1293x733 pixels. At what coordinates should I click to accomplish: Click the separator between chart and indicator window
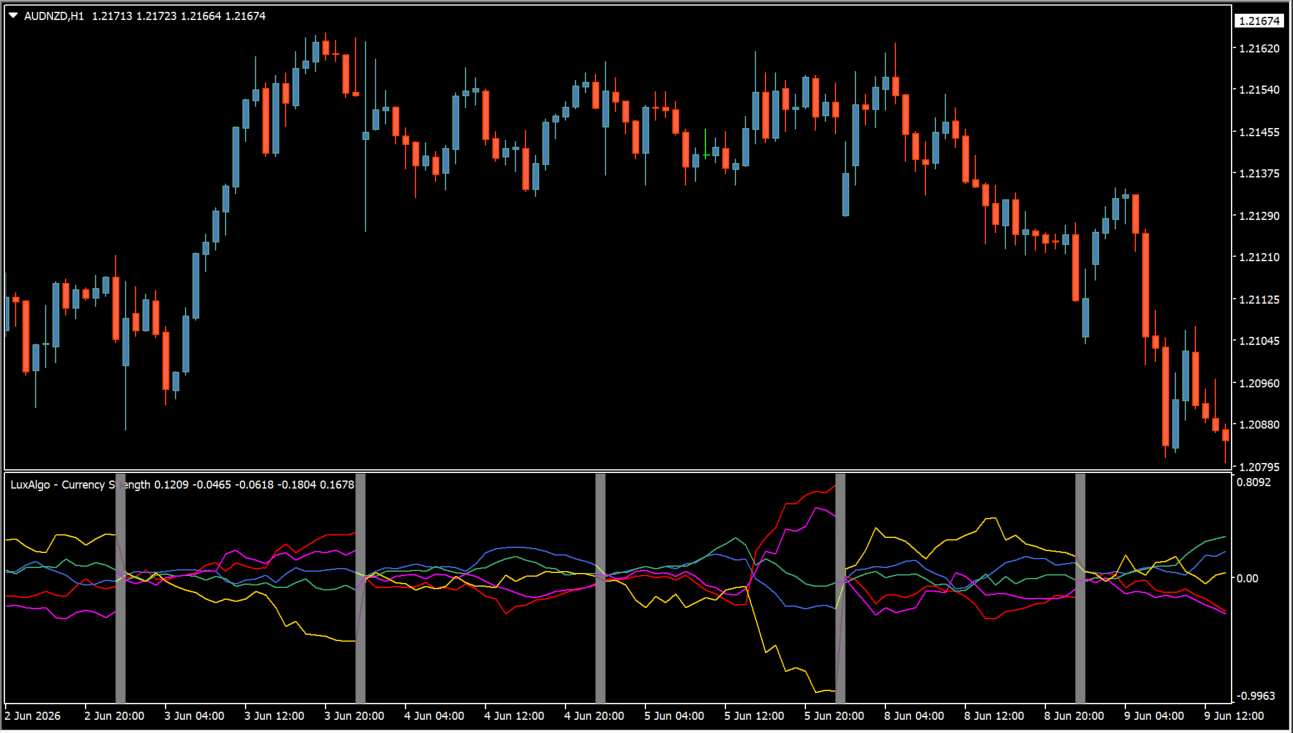point(618,471)
